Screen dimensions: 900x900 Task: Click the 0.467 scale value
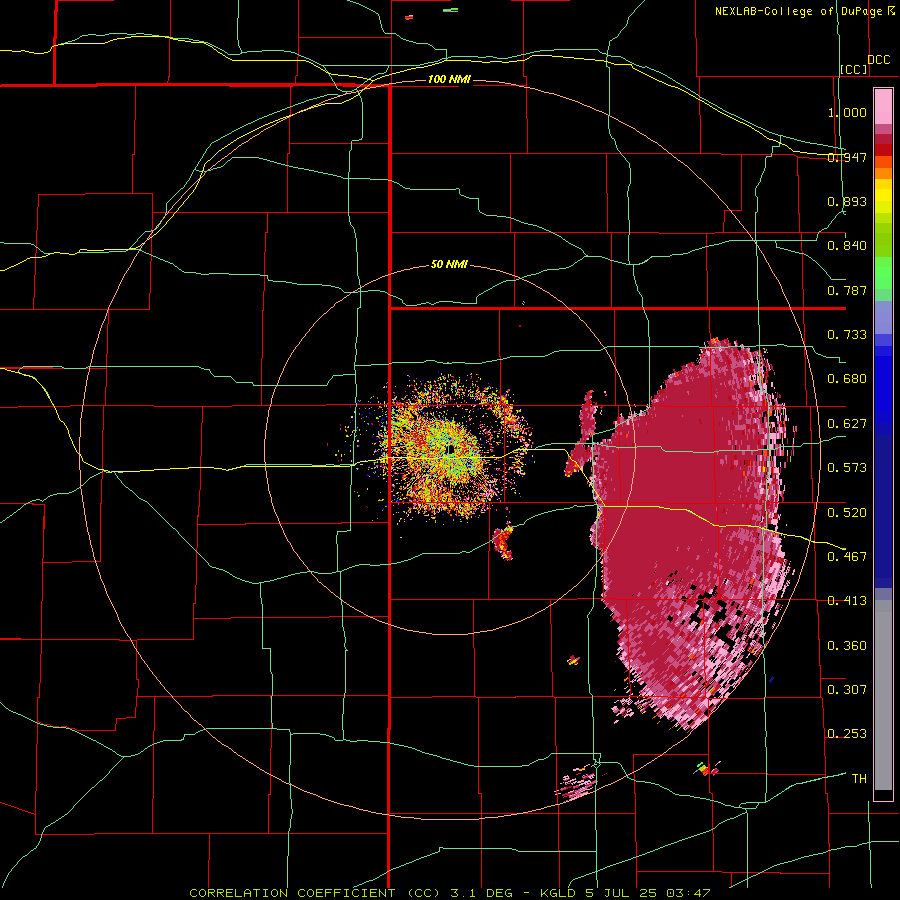tap(847, 556)
